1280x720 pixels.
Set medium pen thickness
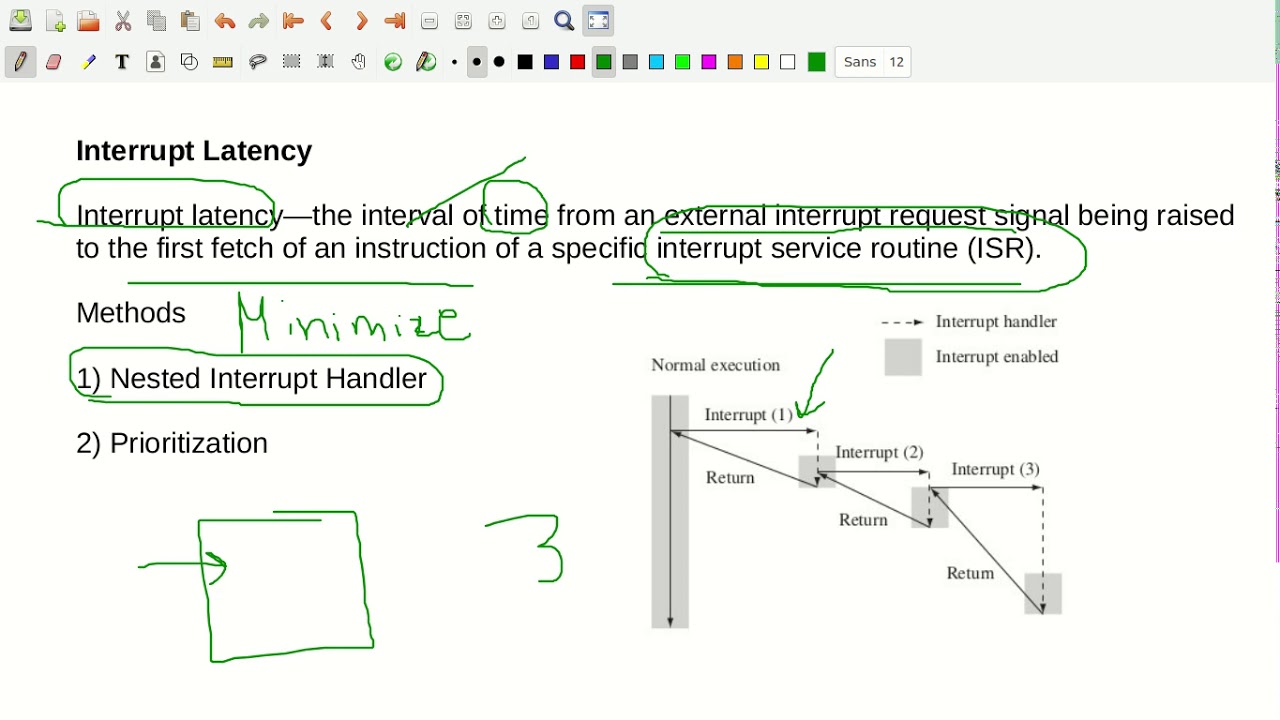coord(477,62)
